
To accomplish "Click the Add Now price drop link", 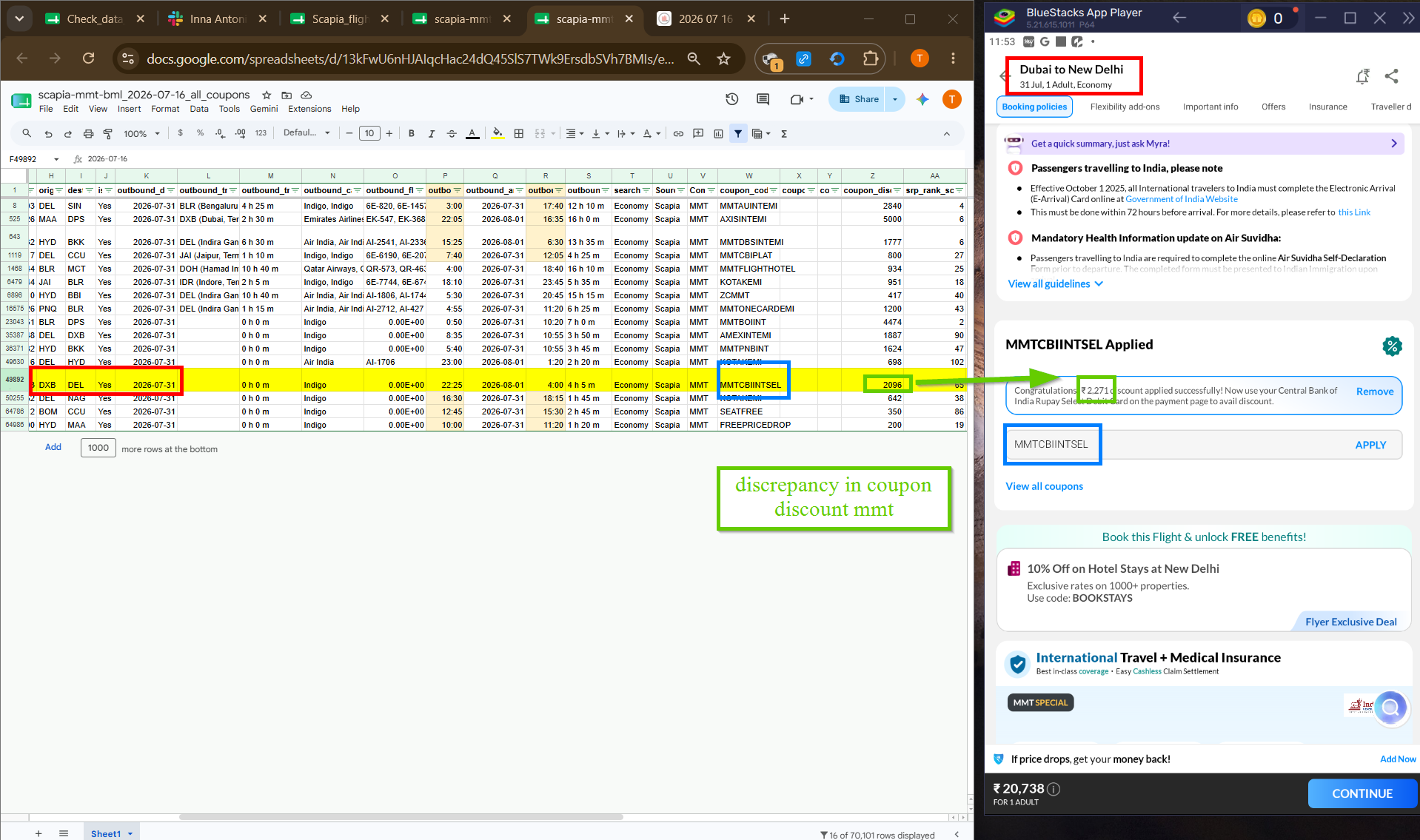I will pyautogui.click(x=1398, y=759).
